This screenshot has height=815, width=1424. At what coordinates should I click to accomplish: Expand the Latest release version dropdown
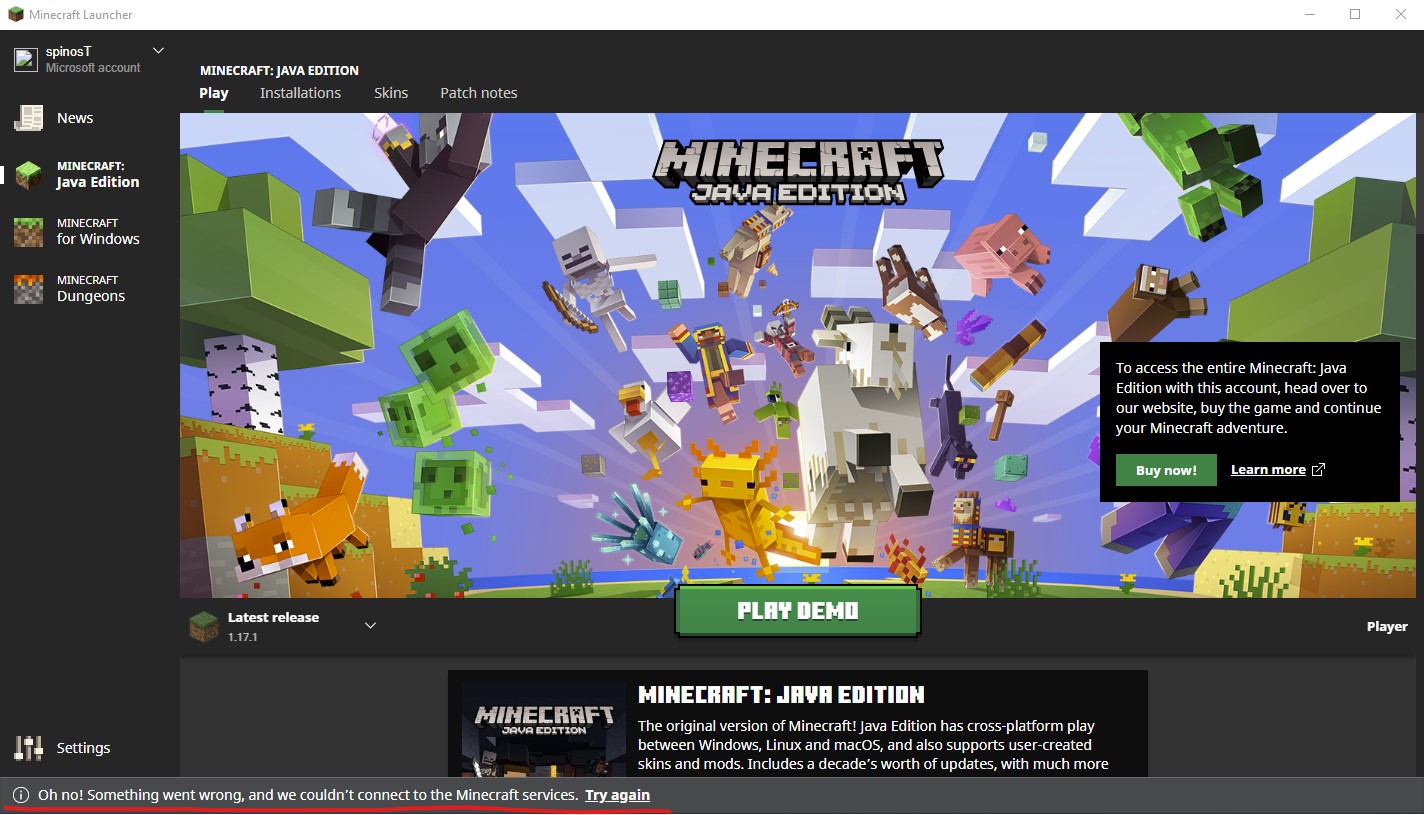pos(370,626)
